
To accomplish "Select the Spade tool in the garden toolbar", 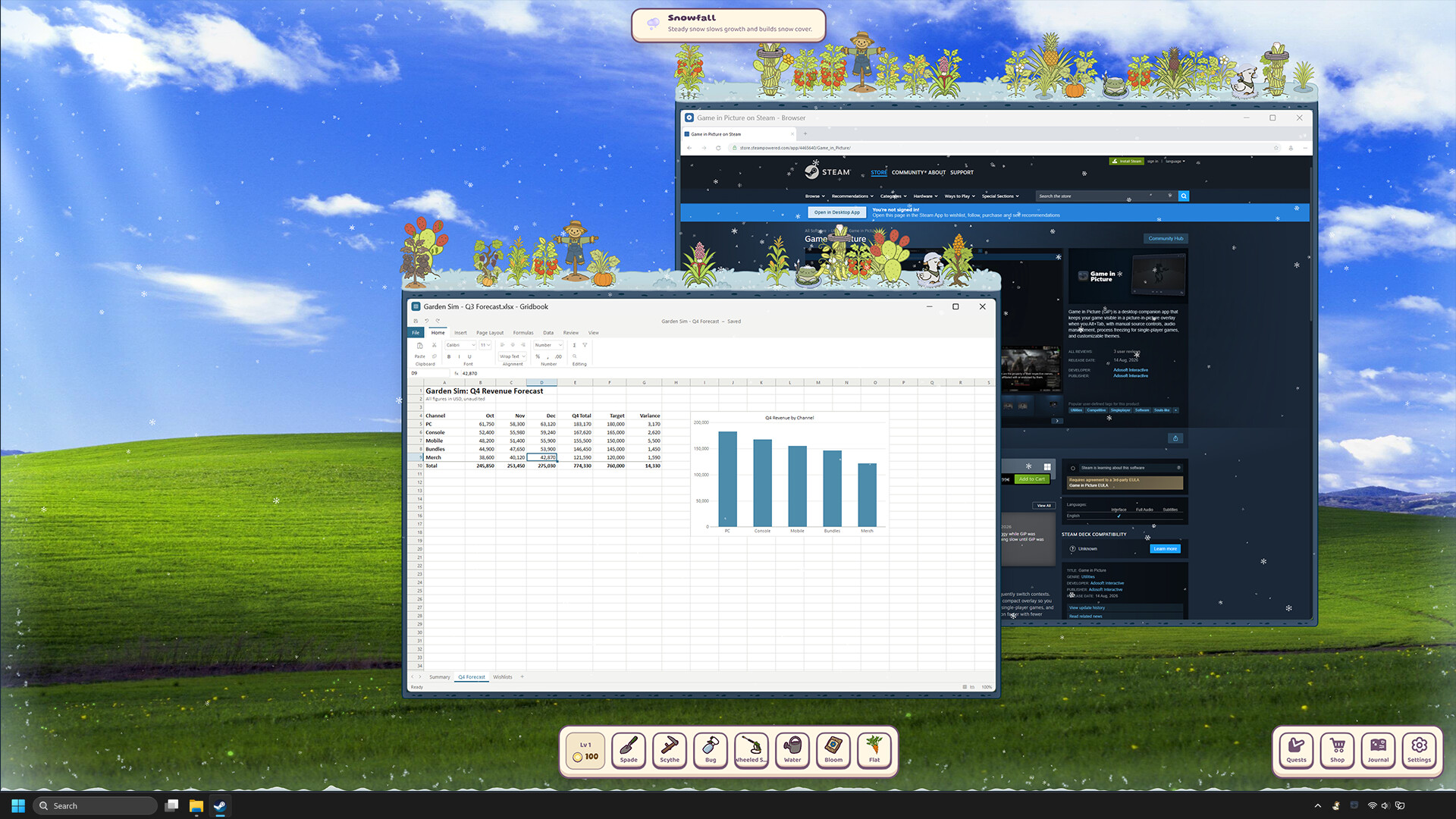I will point(629,750).
